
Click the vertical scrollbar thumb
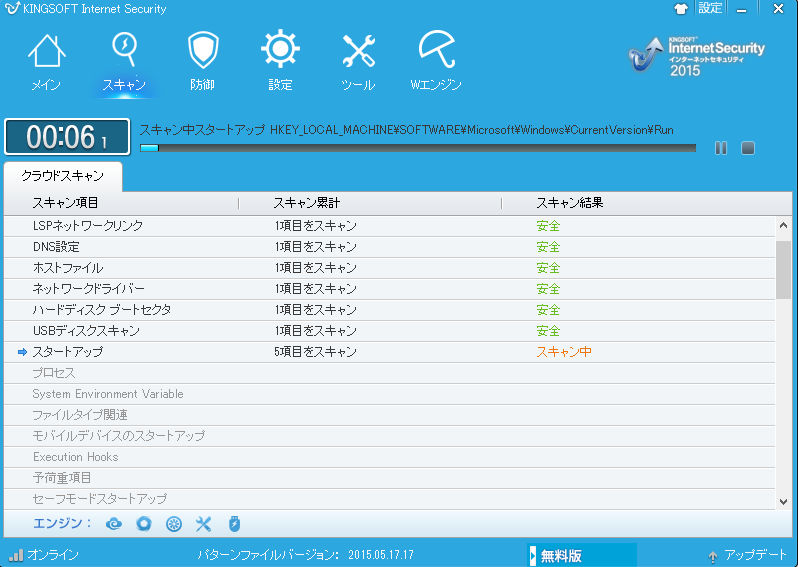(783, 270)
